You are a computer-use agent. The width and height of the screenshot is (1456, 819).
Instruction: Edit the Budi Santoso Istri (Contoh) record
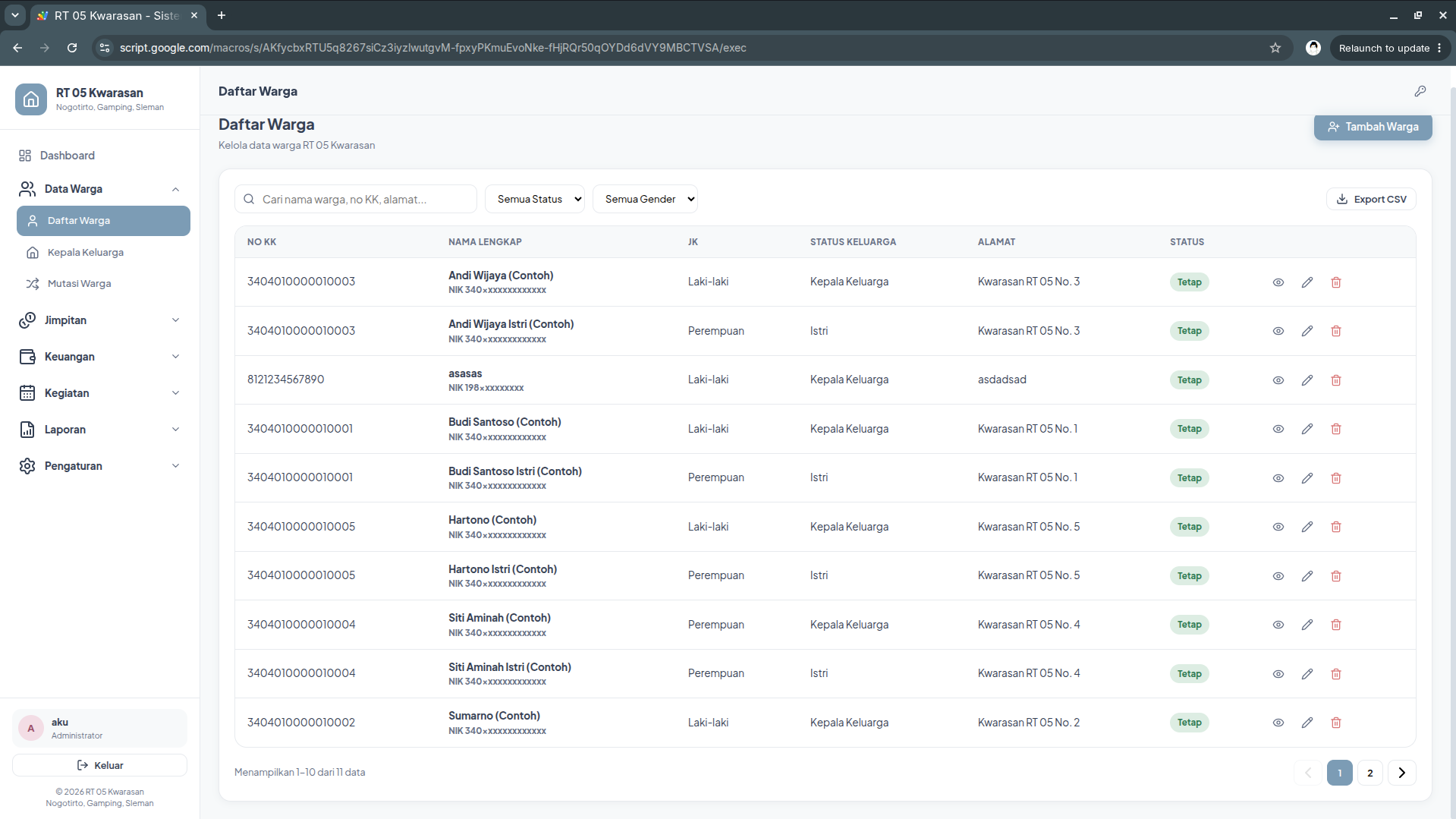click(1307, 478)
